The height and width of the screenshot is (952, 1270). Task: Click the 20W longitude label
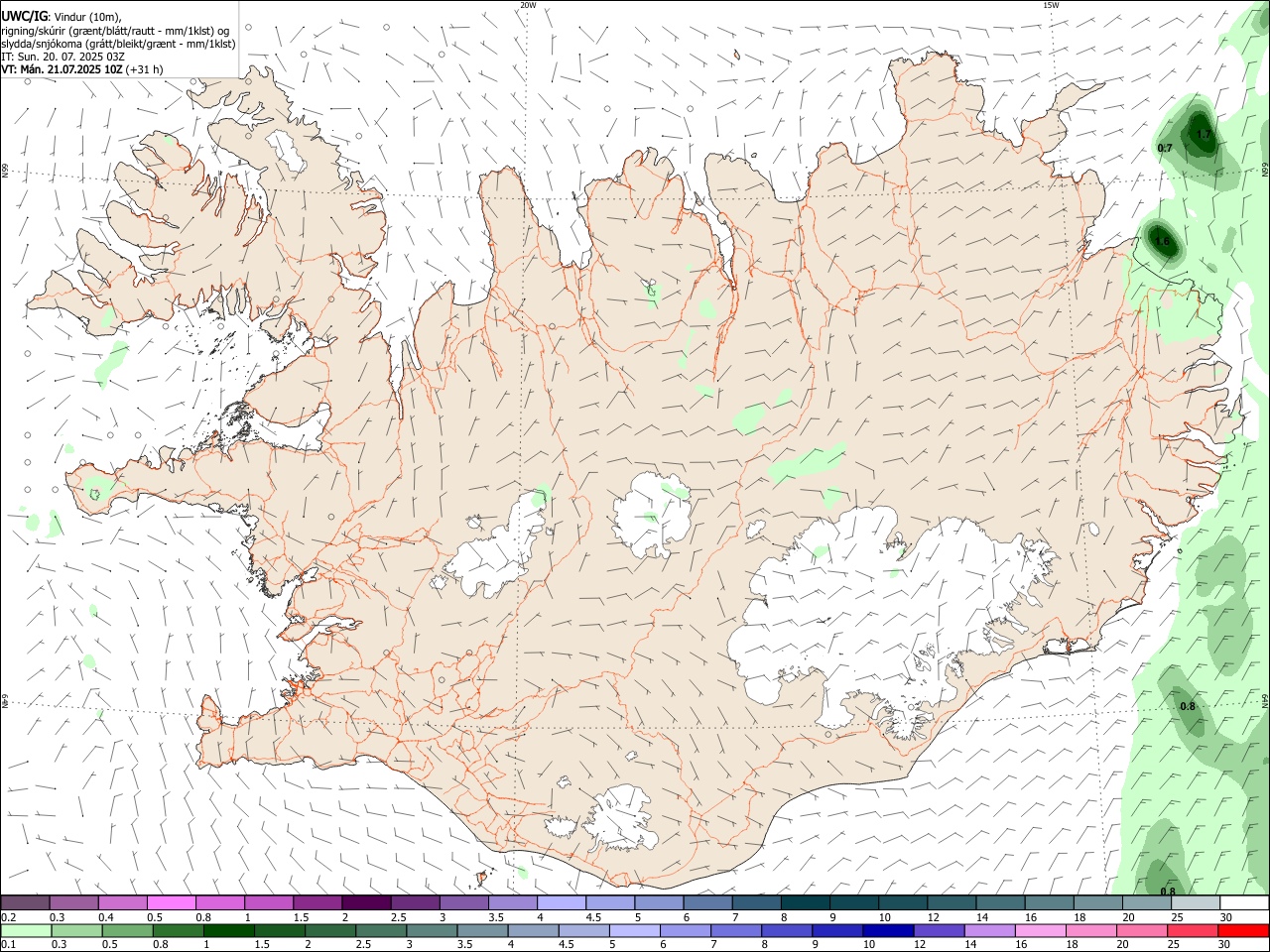point(528,5)
